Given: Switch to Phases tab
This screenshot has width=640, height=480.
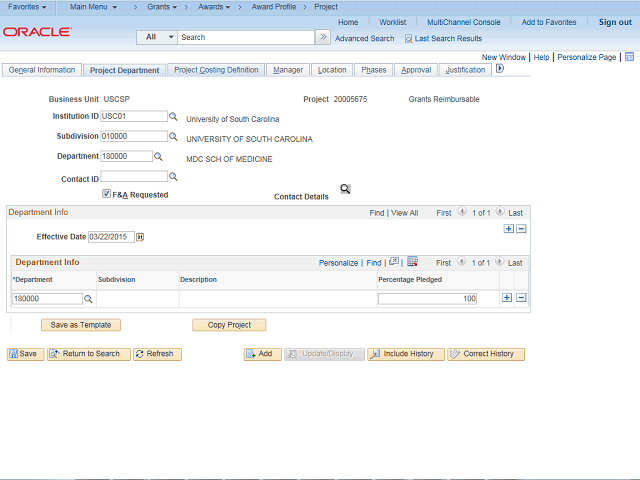Looking at the screenshot, I should tap(373, 70).
